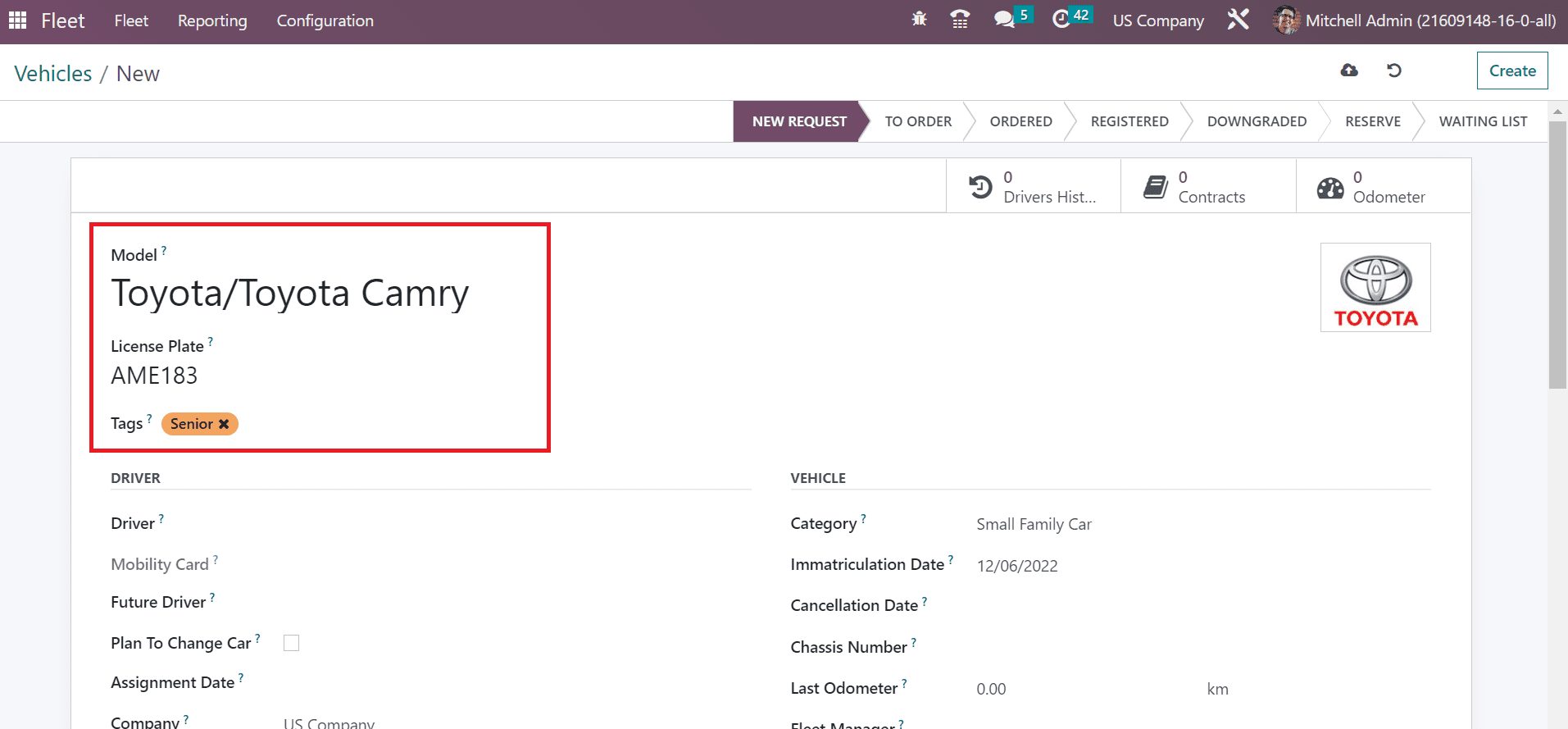
Task: Click the wrench and screwdriver tools icon
Action: (x=1238, y=19)
